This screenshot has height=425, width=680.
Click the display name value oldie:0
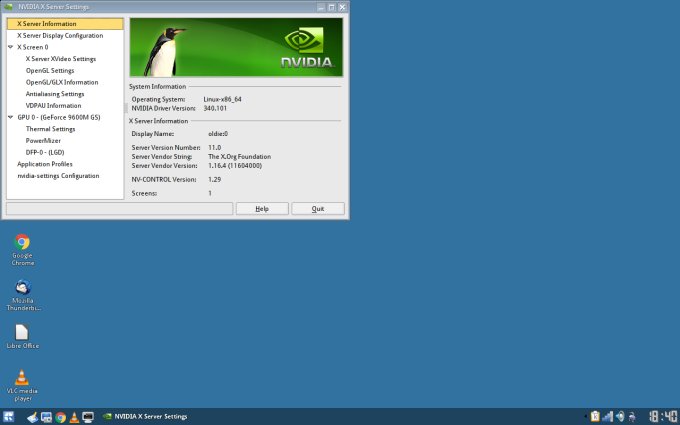pyautogui.click(x=218, y=134)
